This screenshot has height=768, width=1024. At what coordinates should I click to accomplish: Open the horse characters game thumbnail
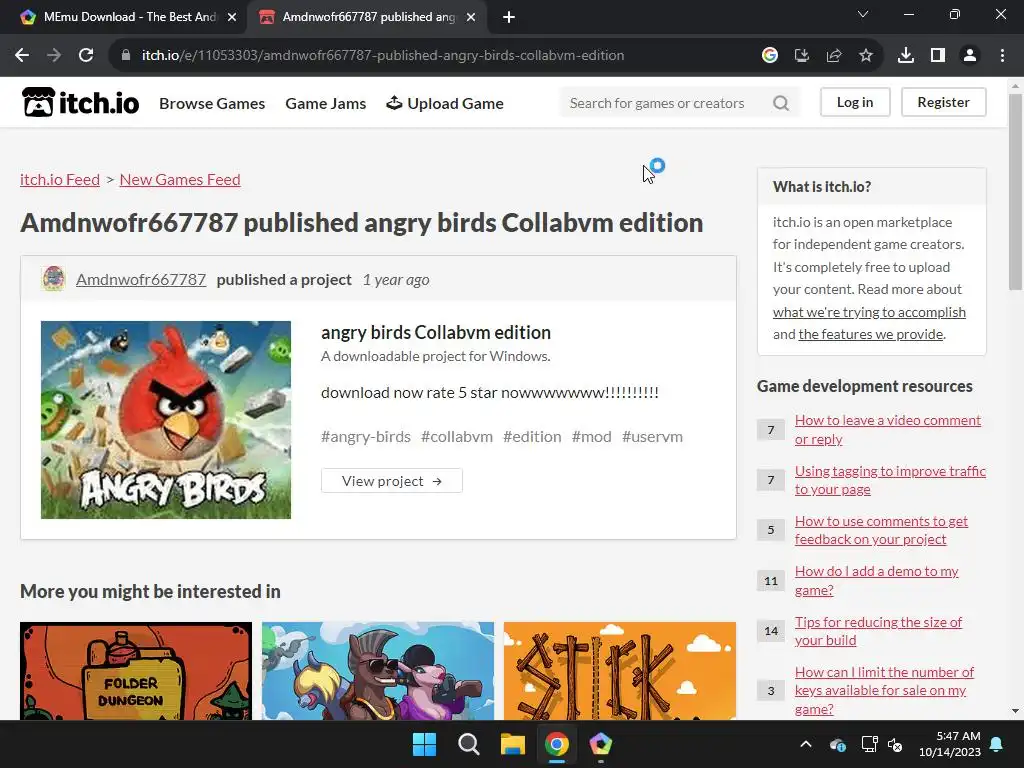[378, 671]
